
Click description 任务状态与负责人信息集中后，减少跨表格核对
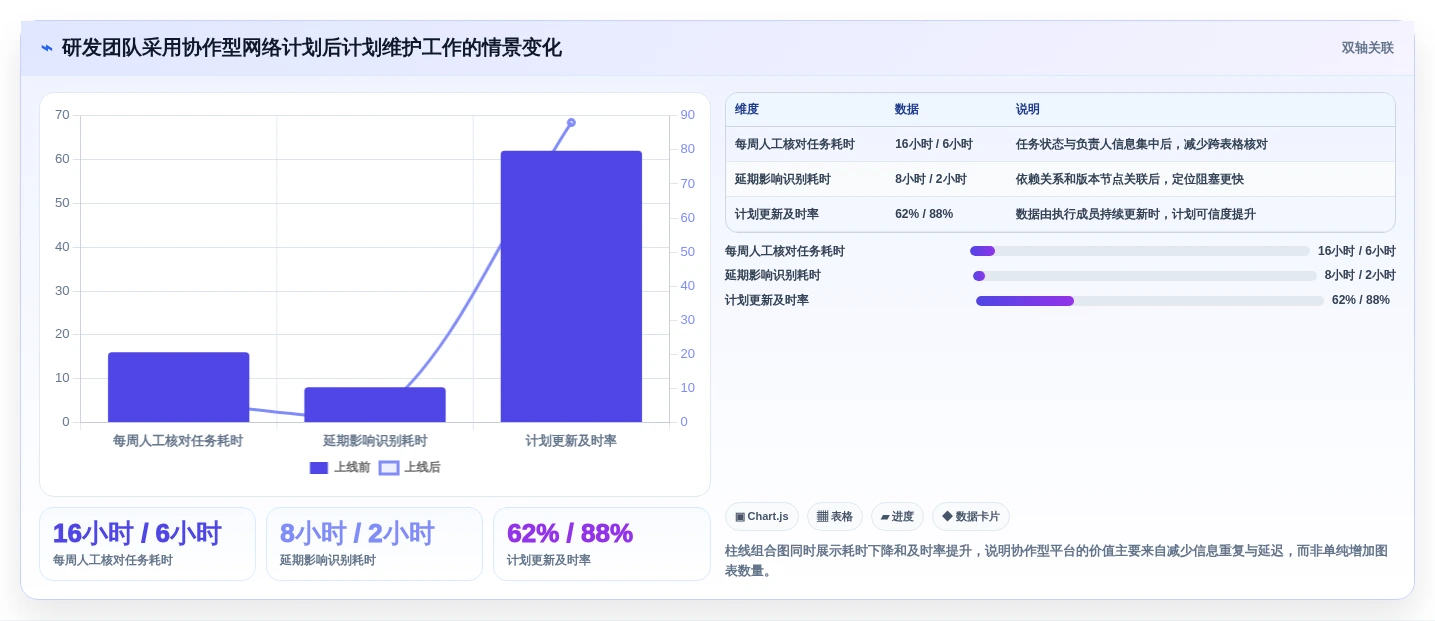click(x=1142, y=144)
